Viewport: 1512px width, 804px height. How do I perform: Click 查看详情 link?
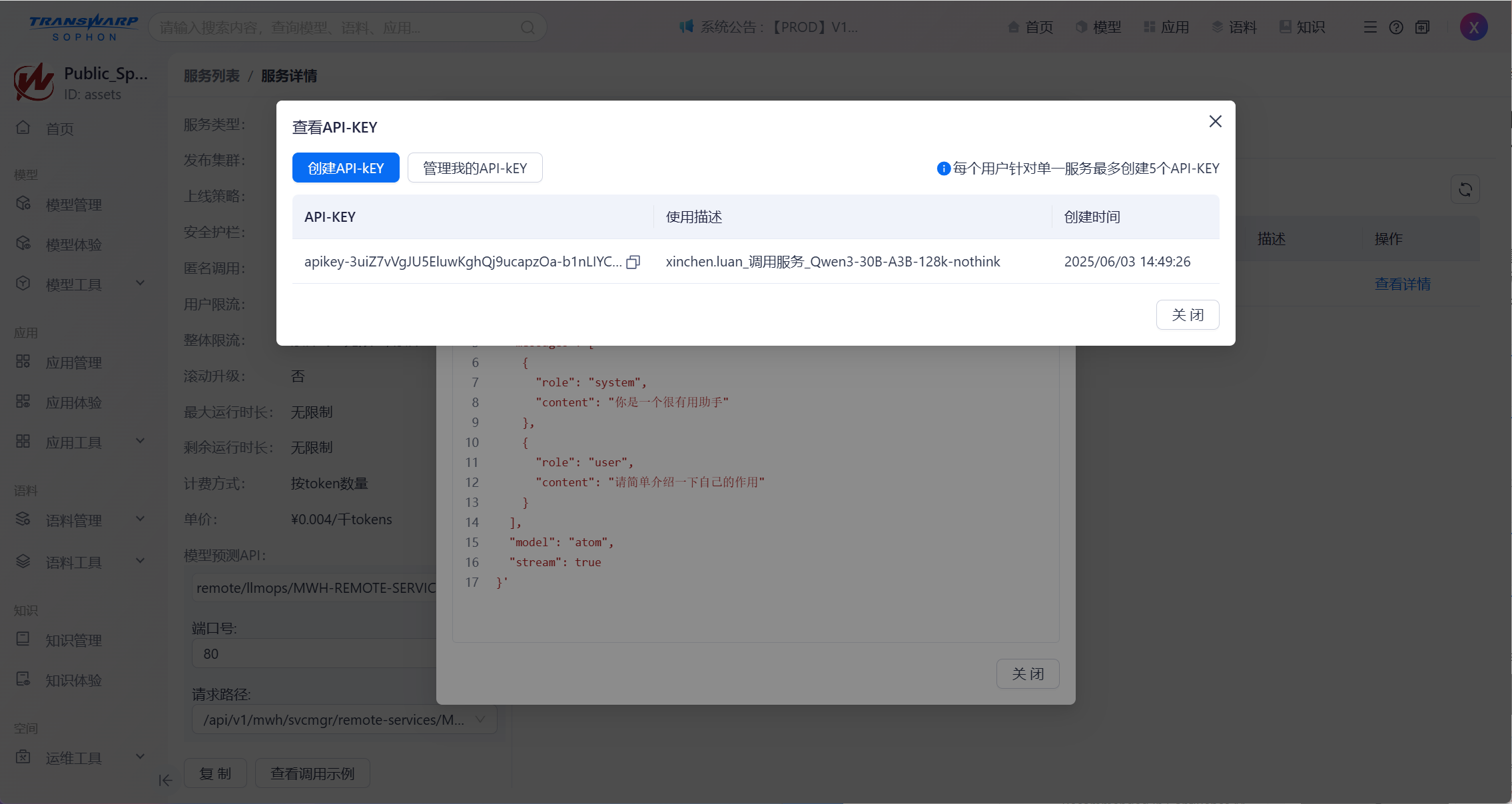1402,284
